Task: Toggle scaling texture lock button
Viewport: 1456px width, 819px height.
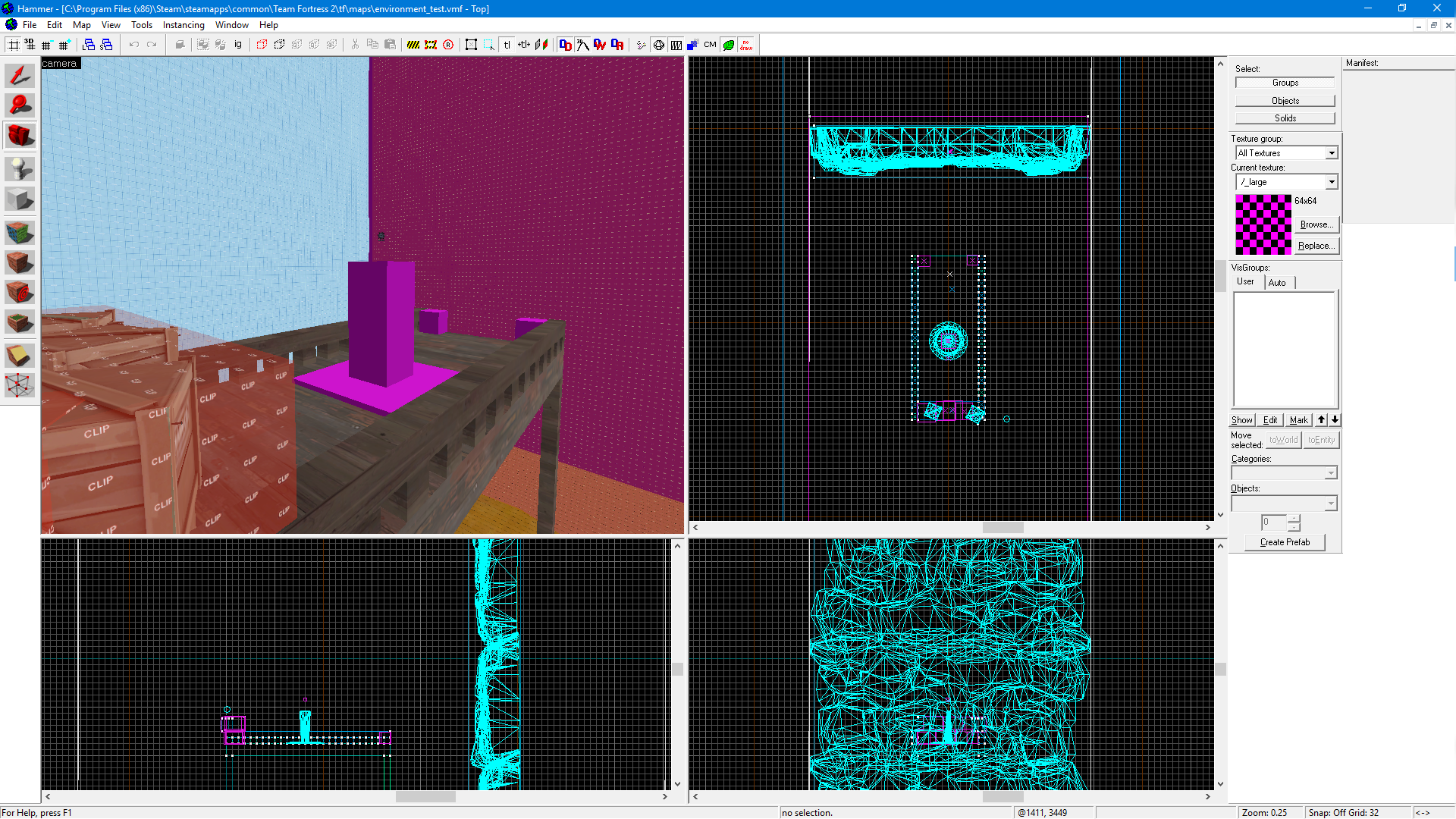Action: pyautogui.click(x=524, y=45)
